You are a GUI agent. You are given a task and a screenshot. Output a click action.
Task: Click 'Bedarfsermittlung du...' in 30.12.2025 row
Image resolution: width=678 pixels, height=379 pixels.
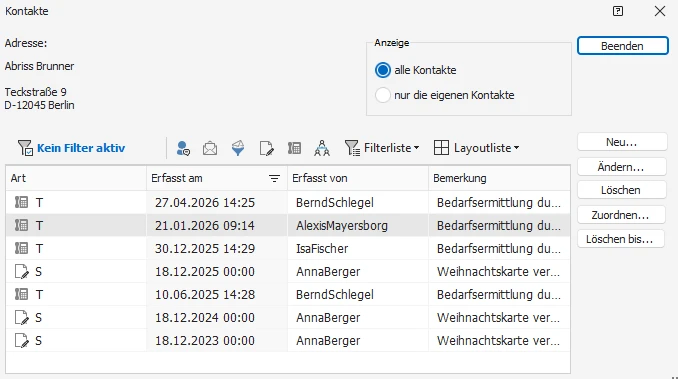(x=499, y=249)
